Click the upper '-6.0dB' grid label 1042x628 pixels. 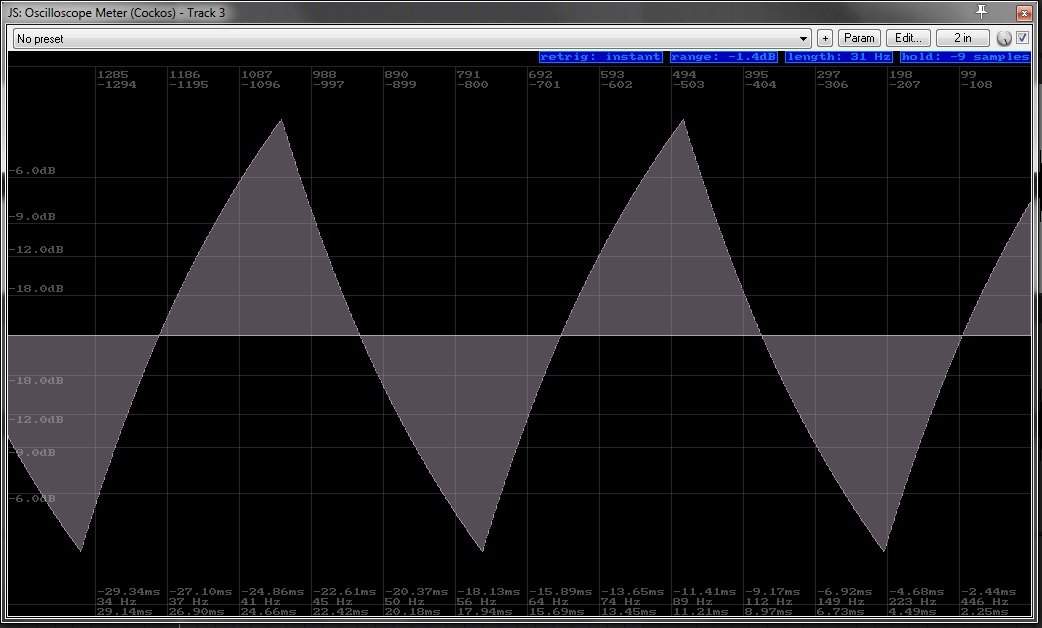(33, 171)
